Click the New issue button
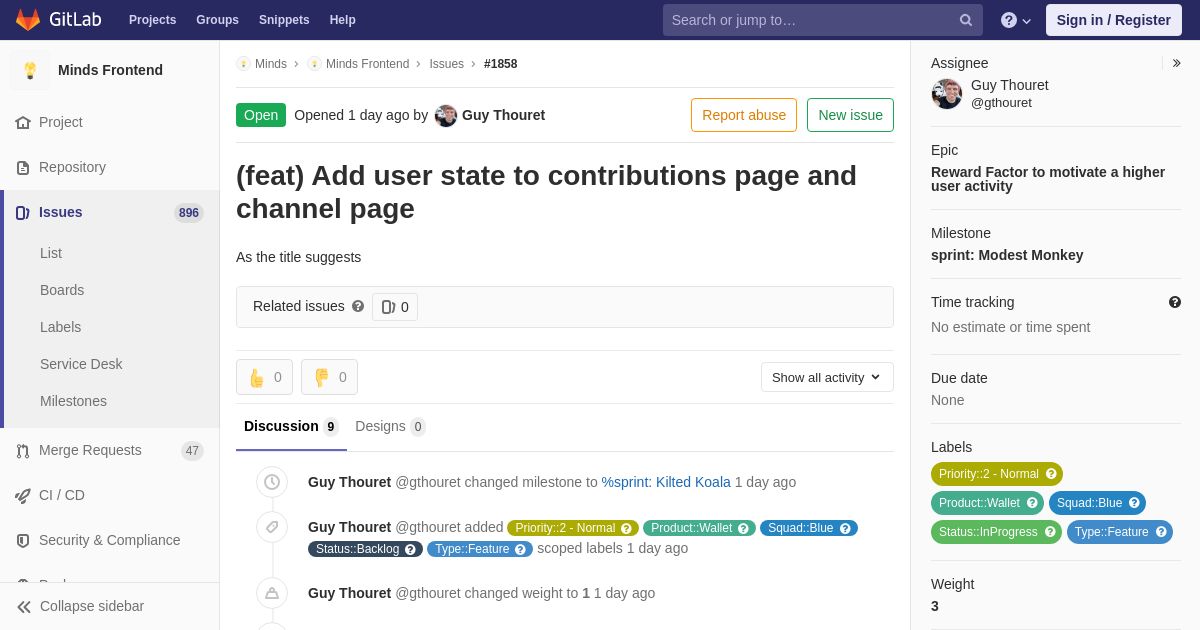The width and height of the screenshot is (1200, 630). (x=850, y=115)
